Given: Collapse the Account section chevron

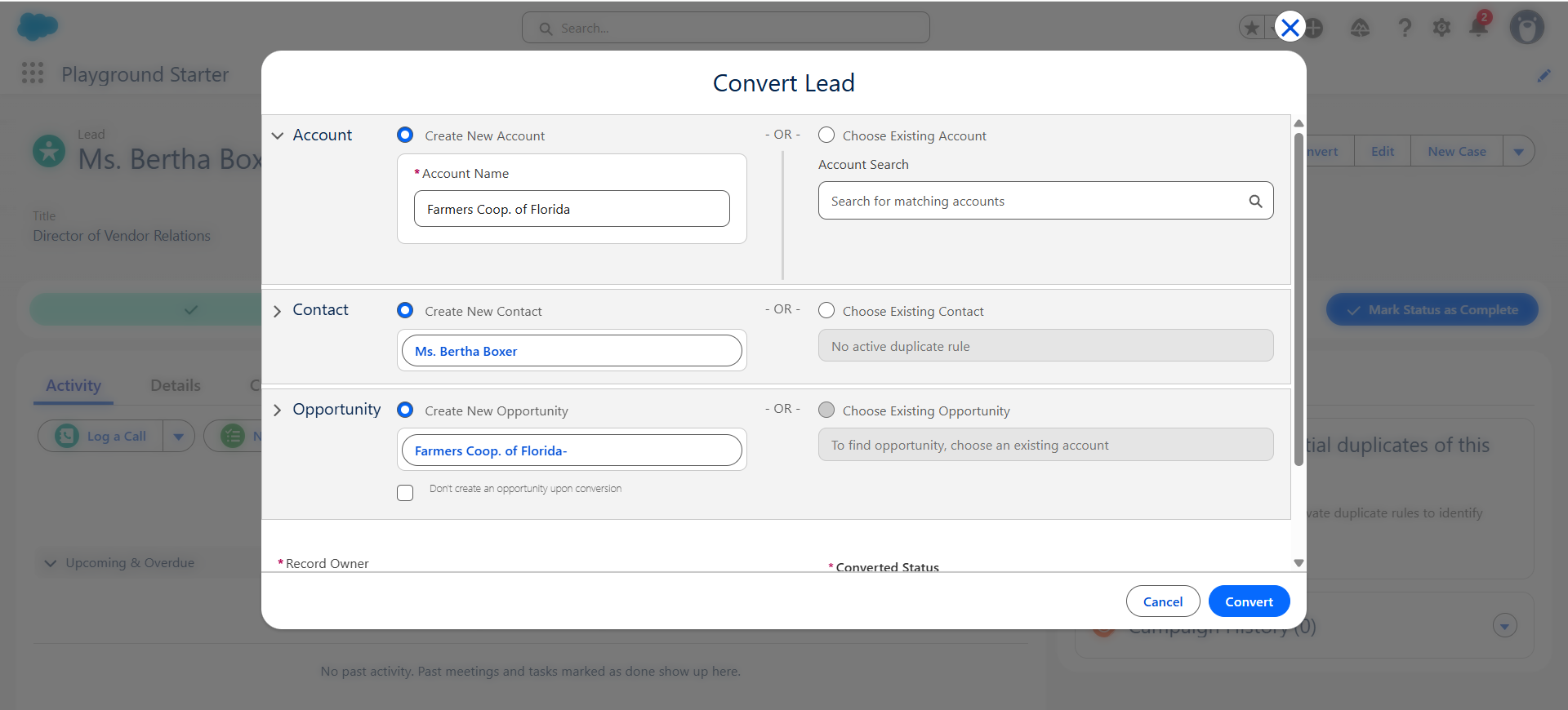Looking at the screenshot, I should coord(278,135).
